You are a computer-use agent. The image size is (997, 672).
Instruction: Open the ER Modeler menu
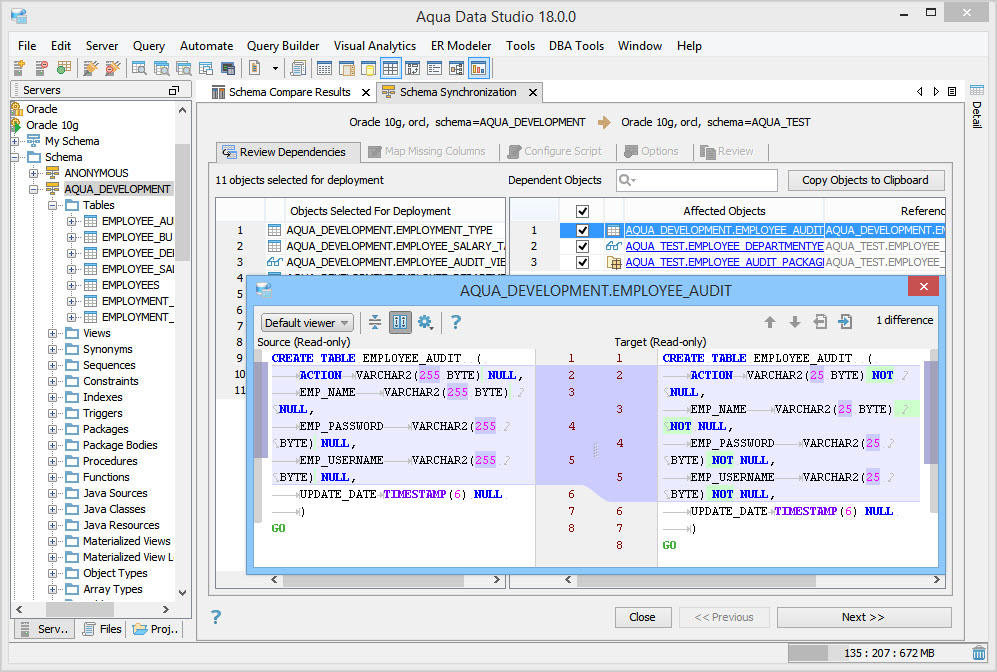460,46
